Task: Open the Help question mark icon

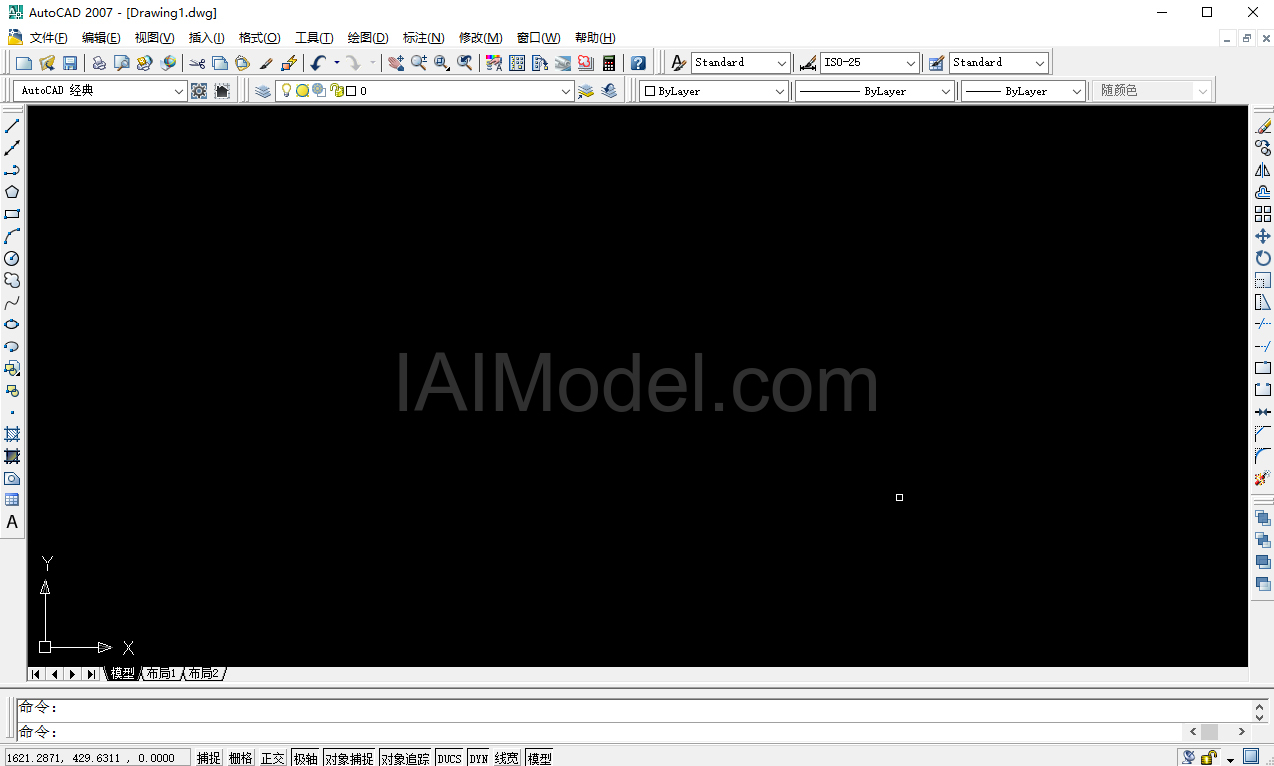Action: point(638,63)
